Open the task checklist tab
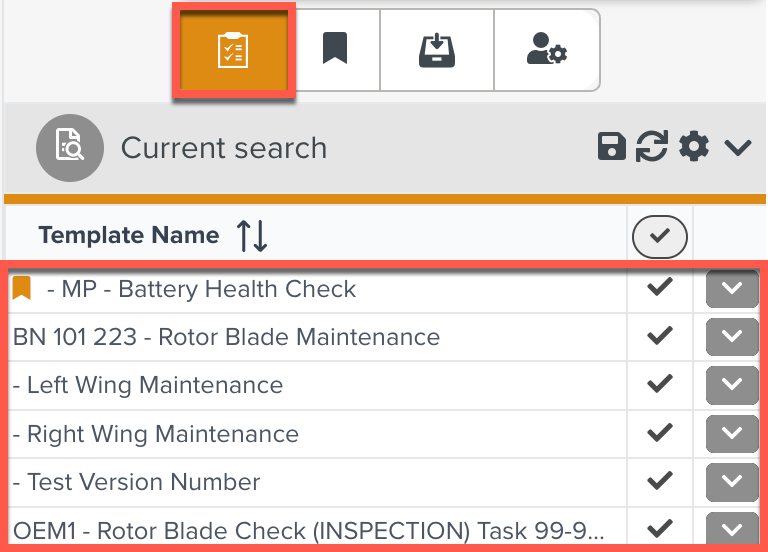Image resolution: width=768 pixels, height=552 pixels. (233, 50)
